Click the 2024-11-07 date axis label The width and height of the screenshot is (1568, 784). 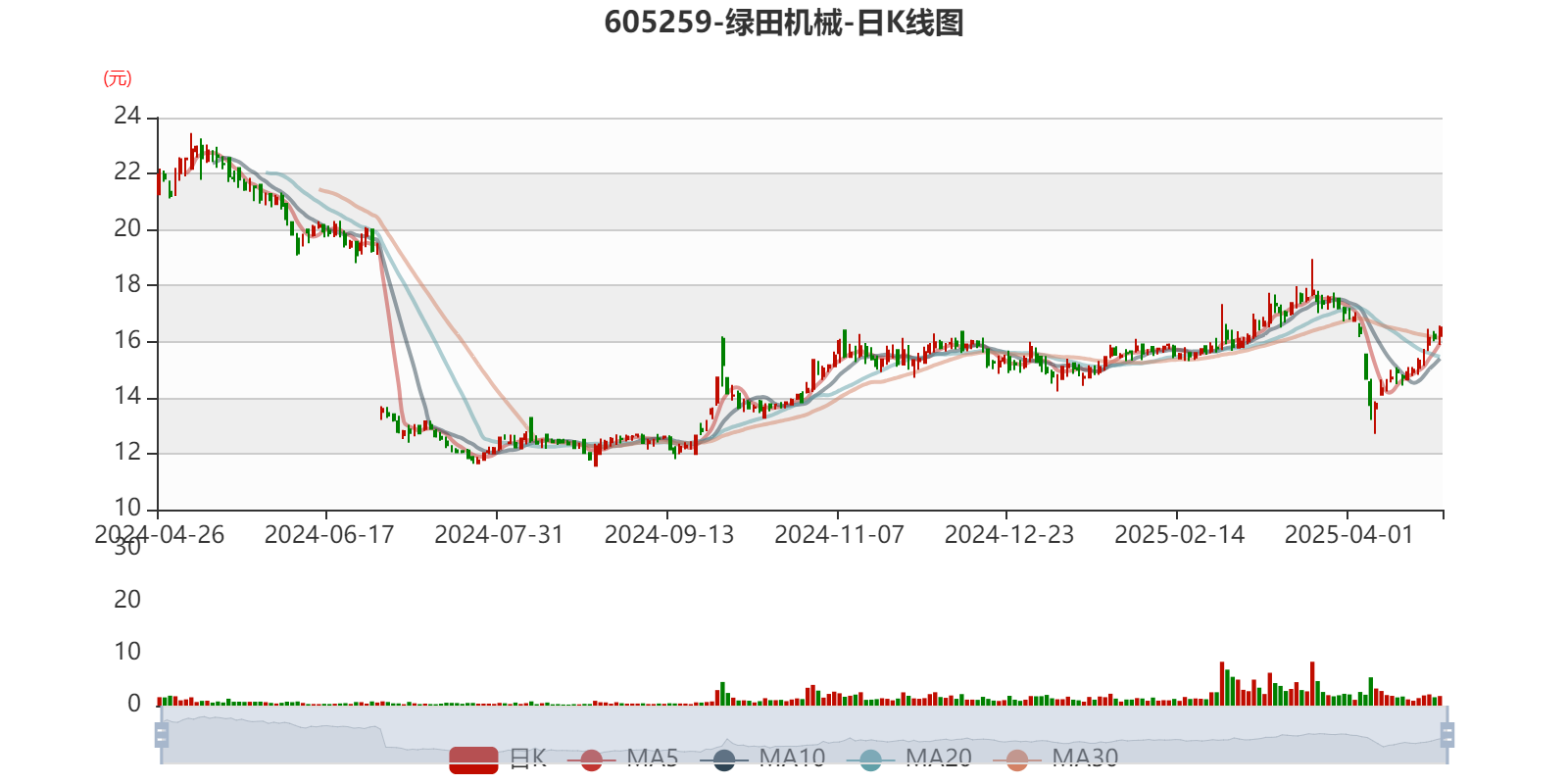(x=839, y=535)
